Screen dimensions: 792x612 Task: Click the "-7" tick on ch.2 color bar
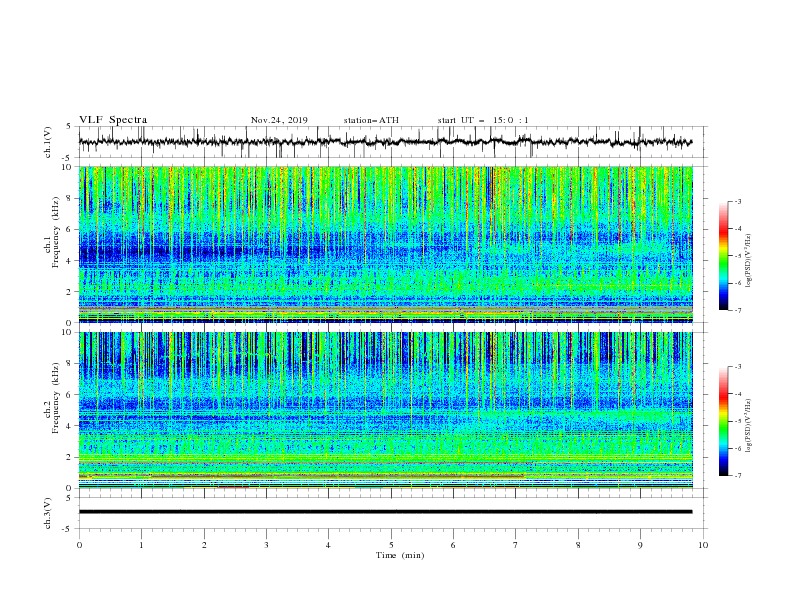(737, 475)
